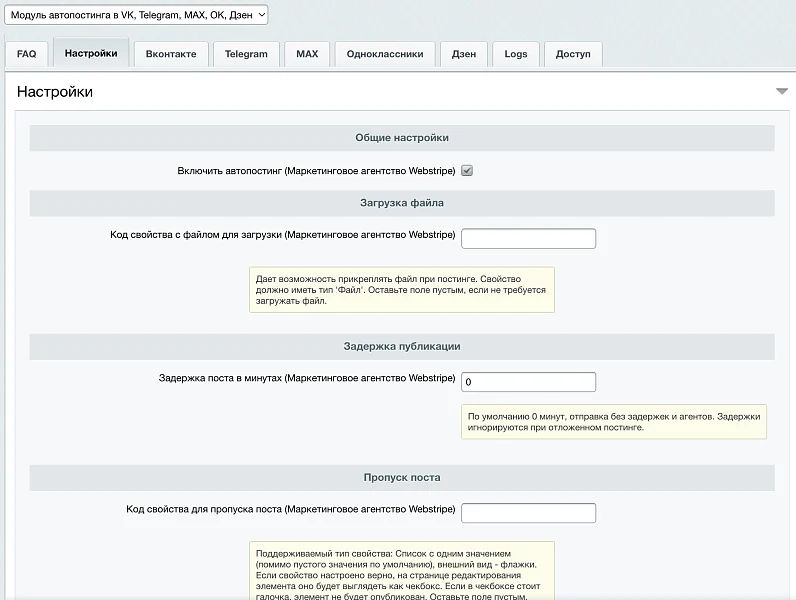Viewport: 796px width, 600px height.
Task: Open the Вконтакте tab
Action: click(x=171, y=54)
